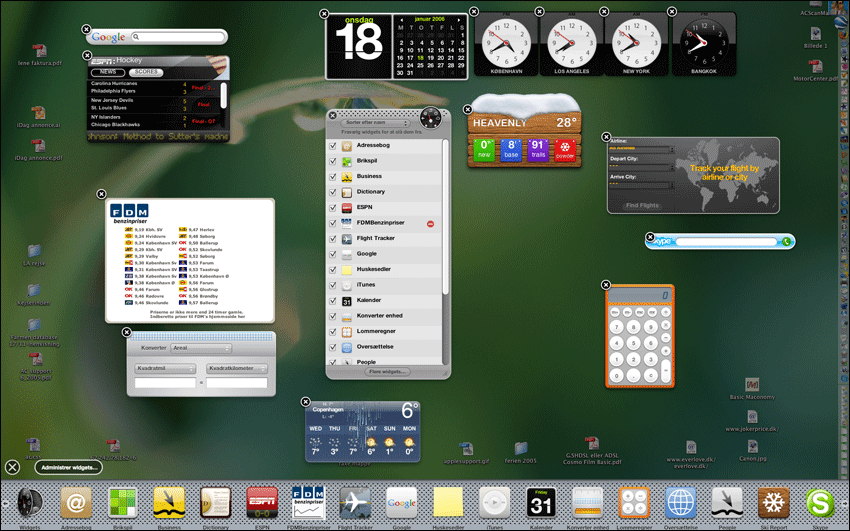Viewport: 850px width, 531px height.
Task: Disable the Dictionary widget checkbox
Action: pos(333,192)
